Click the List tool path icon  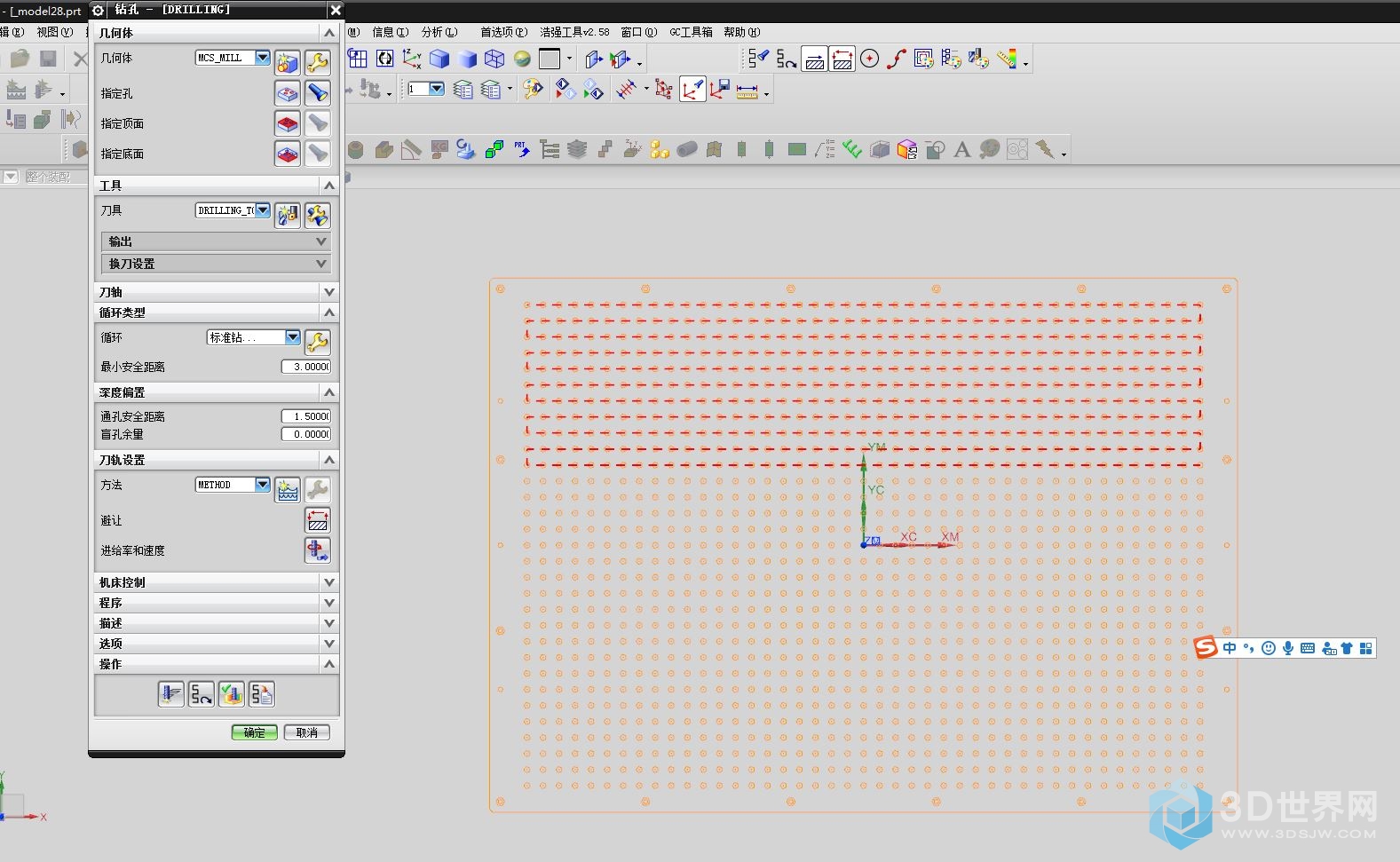pos(262,694)
